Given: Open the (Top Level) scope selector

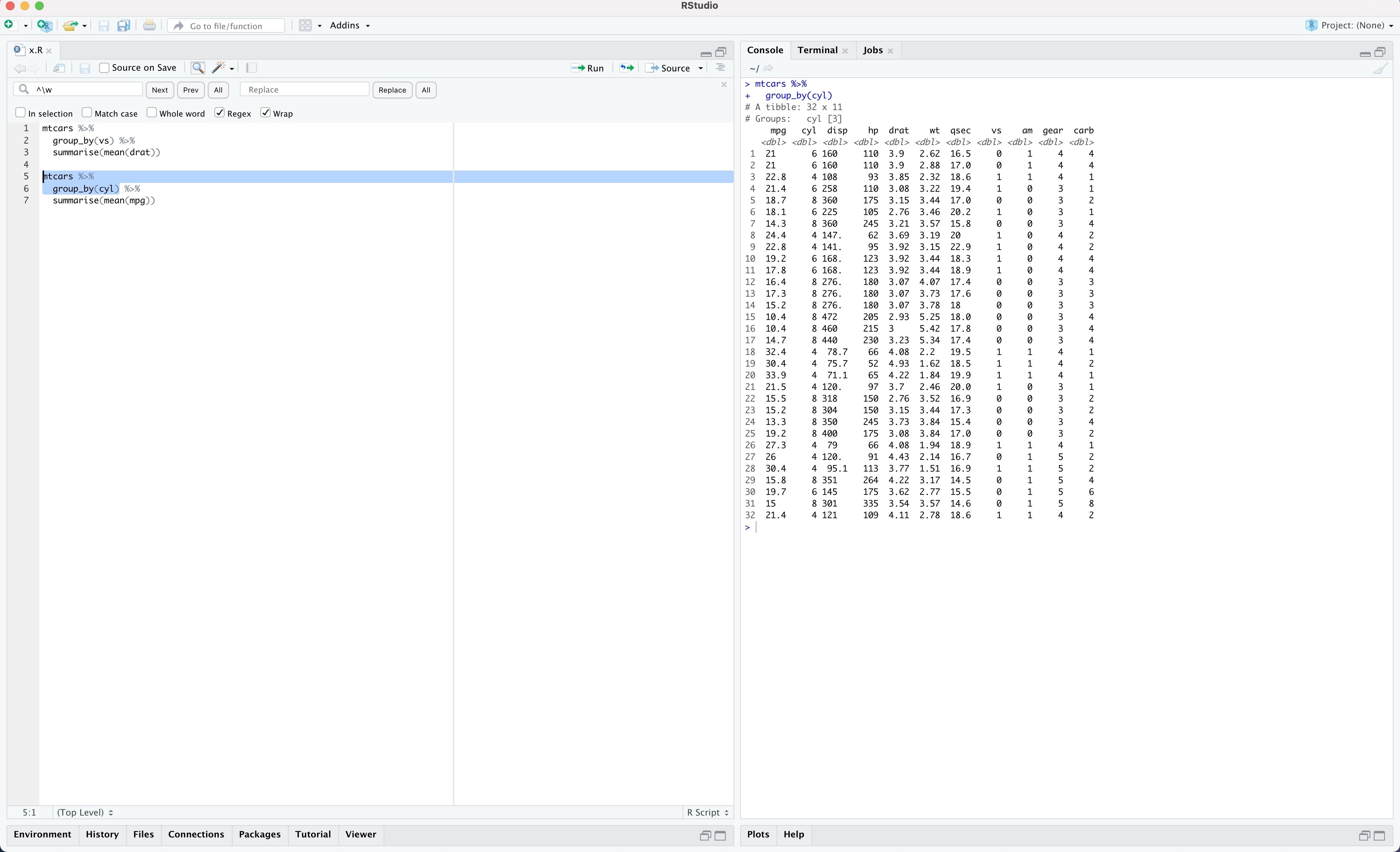Looking at the screenshot, I should (85, 812).
